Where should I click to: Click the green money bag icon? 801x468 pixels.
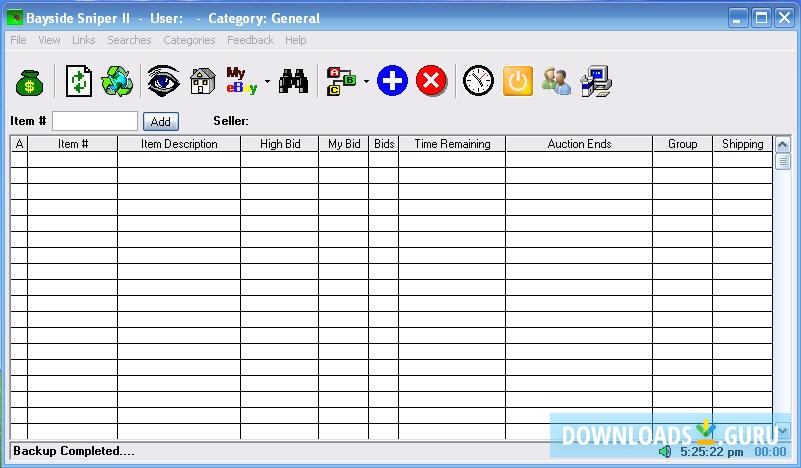29,82
